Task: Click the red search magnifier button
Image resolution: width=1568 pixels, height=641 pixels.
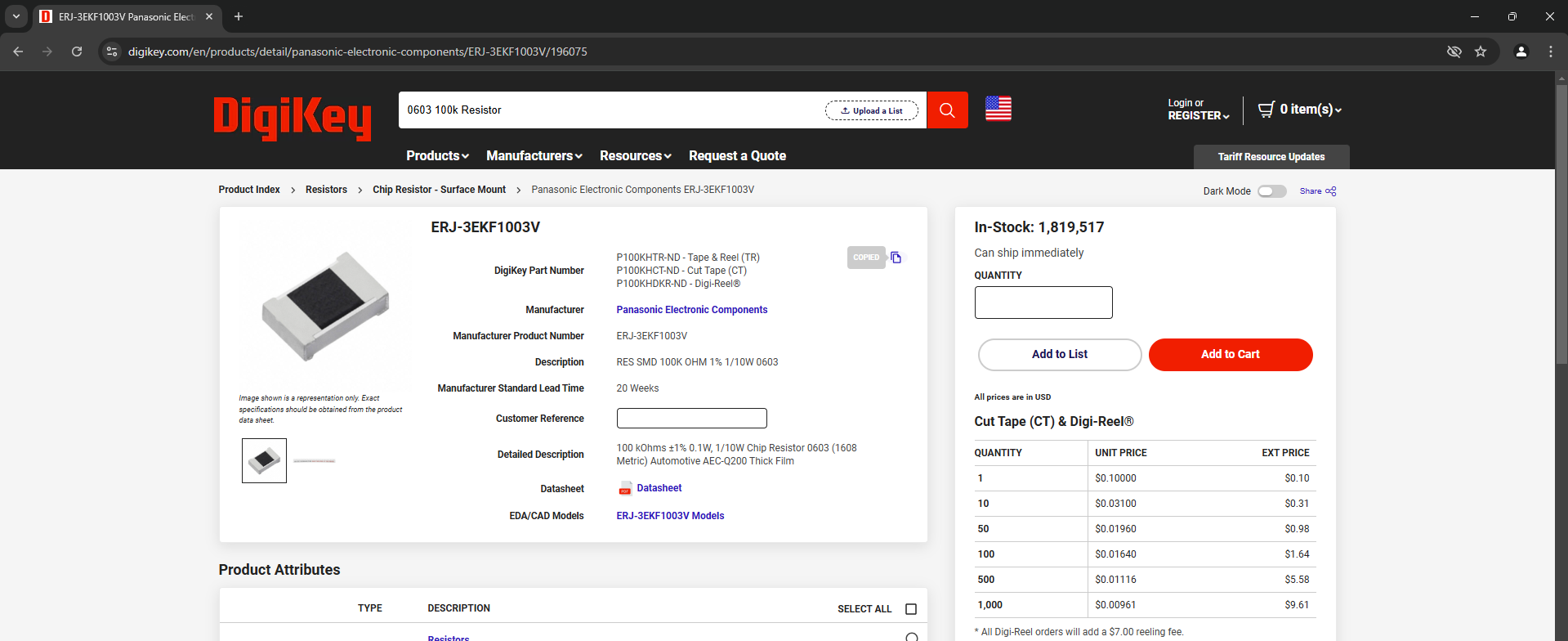Action: point(947,110)
